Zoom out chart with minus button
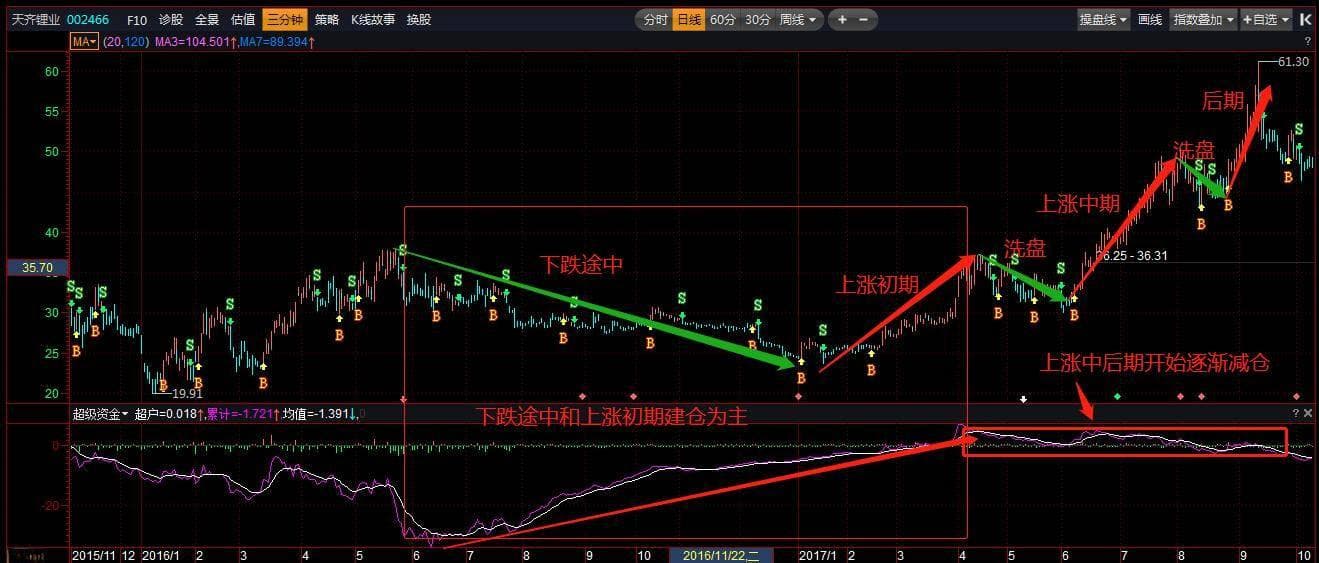1319x563 pixels. tap(864, 19)
